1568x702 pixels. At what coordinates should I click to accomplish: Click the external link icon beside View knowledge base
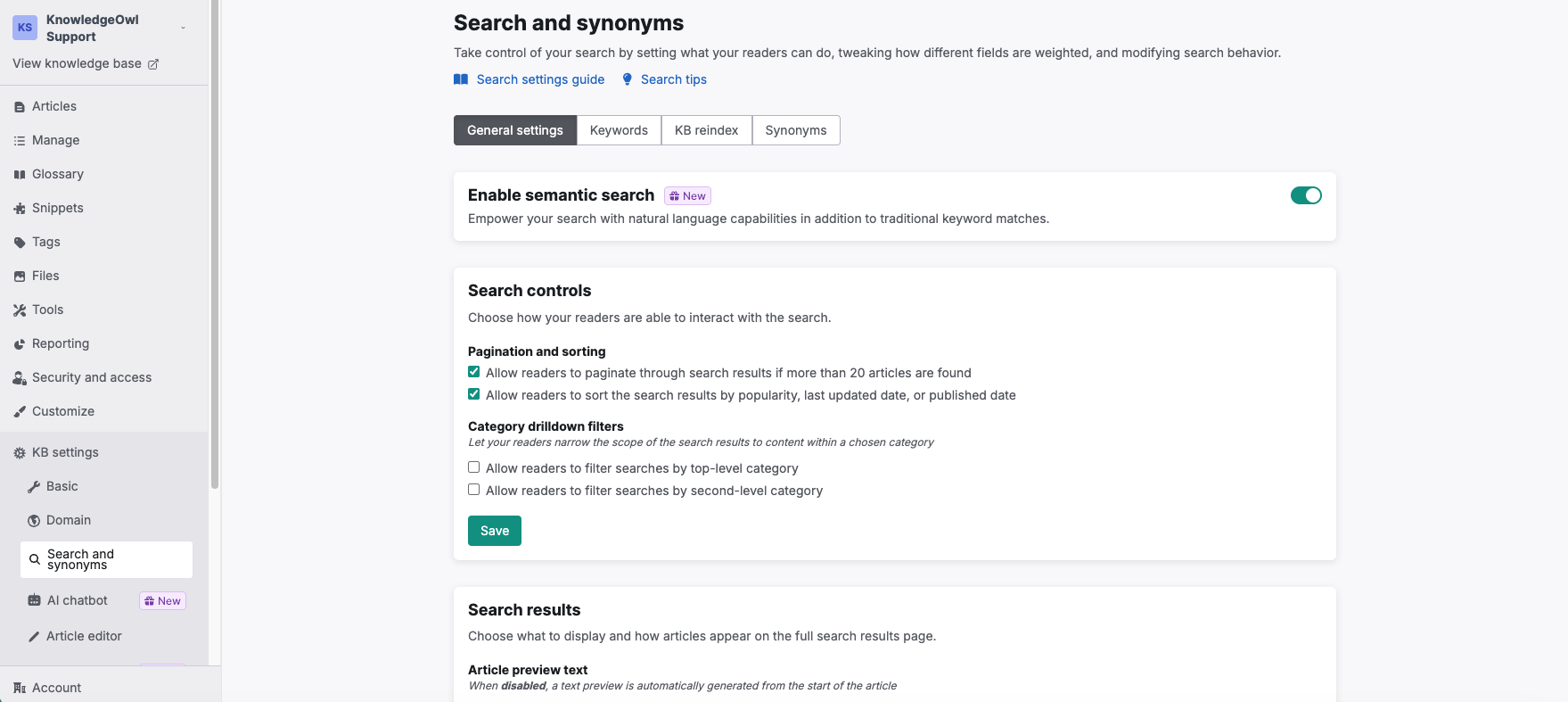tap(153, 64)
